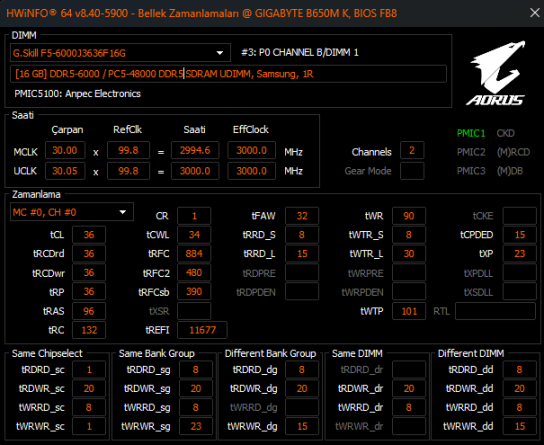
Task: Click the tCPDED value 15
Action: click(520, 235)
